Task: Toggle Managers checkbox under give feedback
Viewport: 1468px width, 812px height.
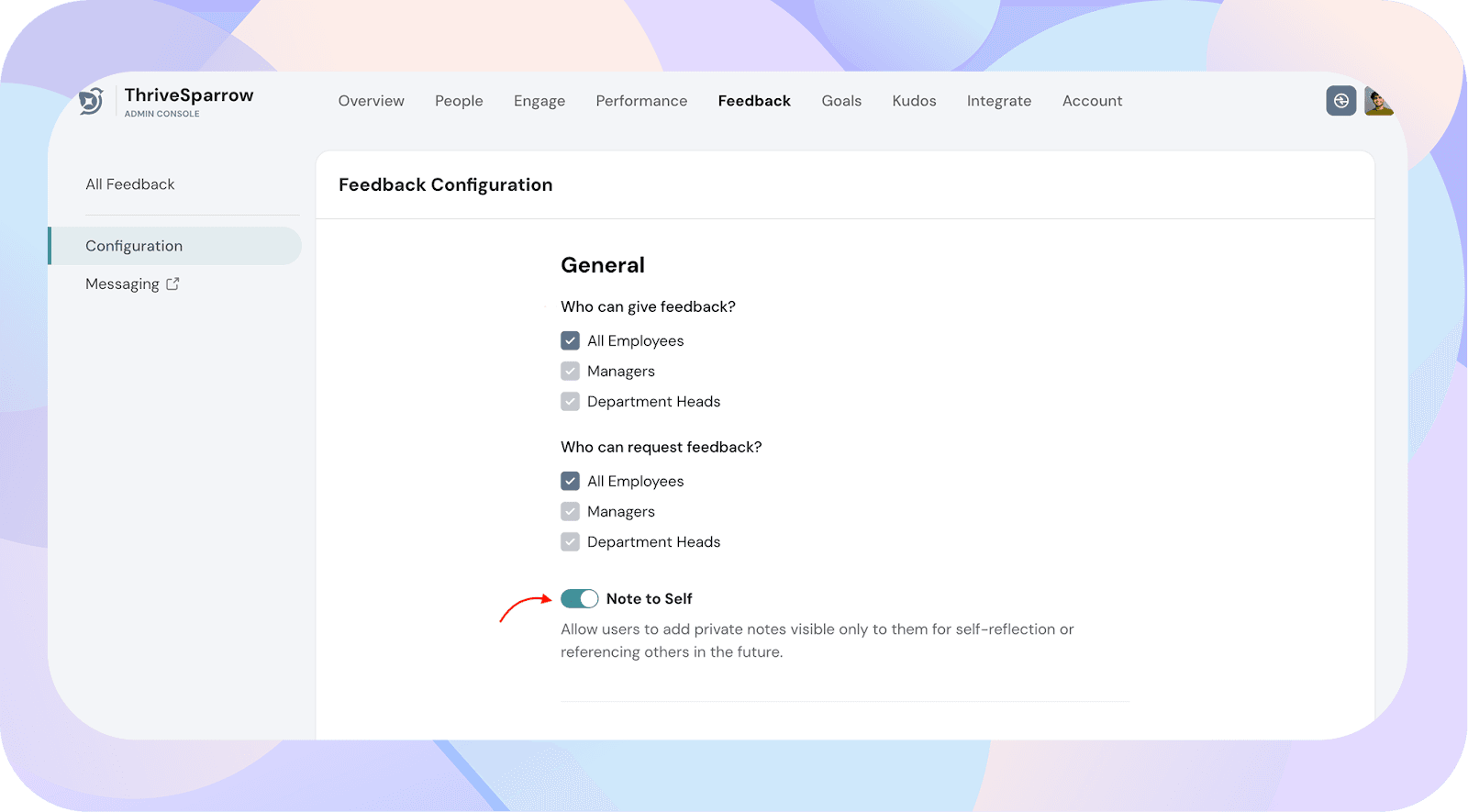Action: 570,371
